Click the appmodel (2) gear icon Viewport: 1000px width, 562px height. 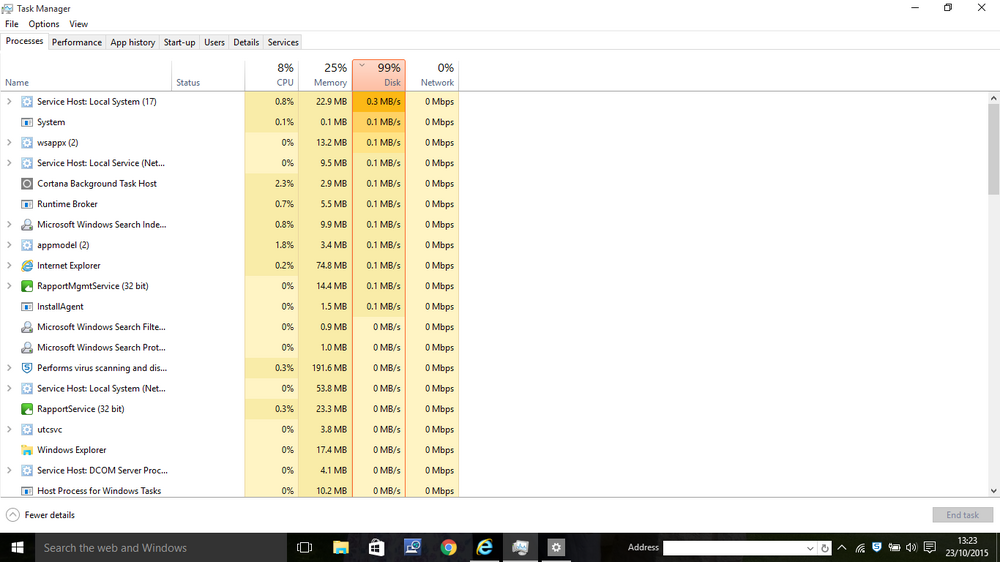click(27, 245)
